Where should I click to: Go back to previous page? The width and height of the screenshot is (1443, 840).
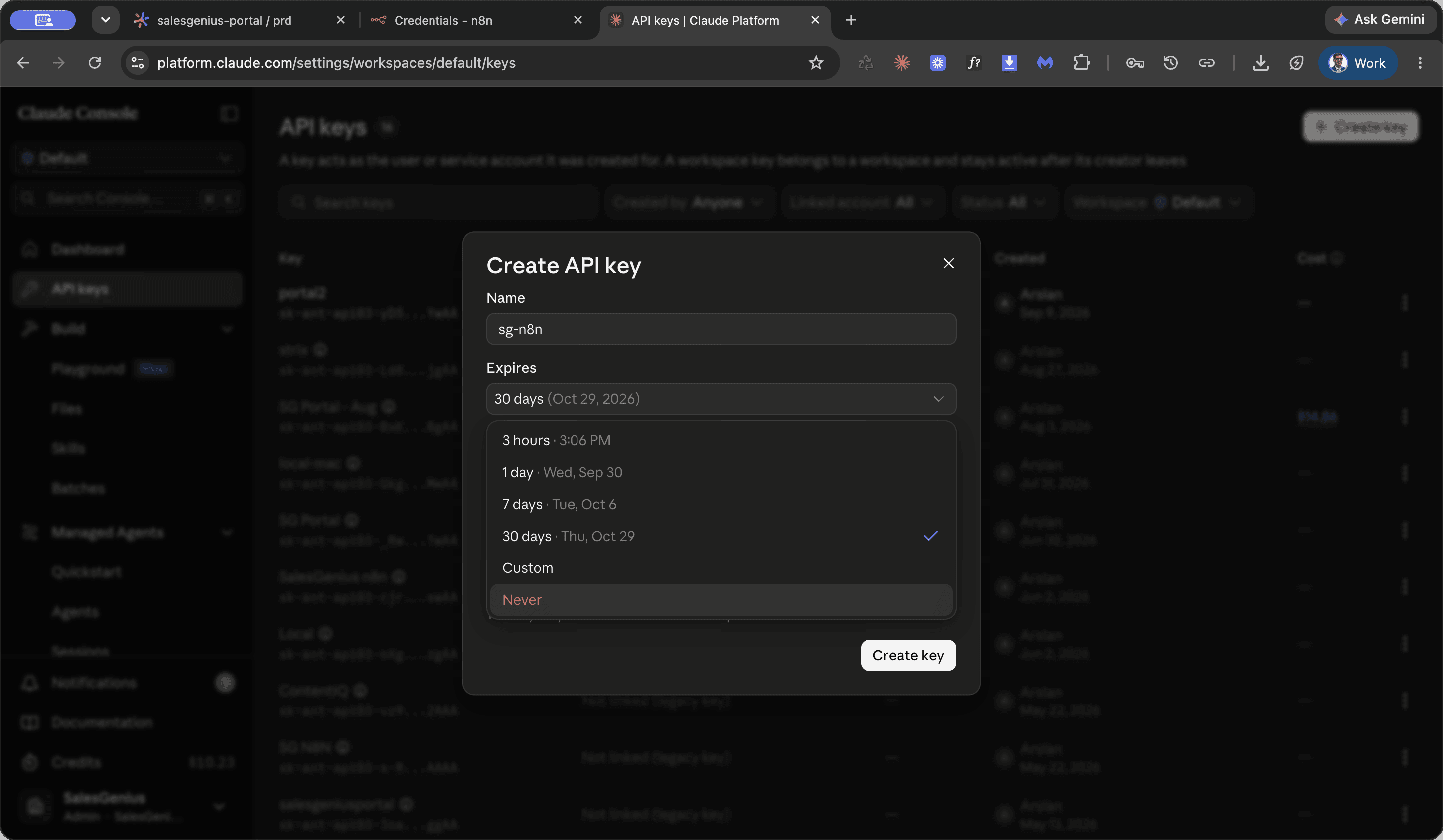coord(23,62)
